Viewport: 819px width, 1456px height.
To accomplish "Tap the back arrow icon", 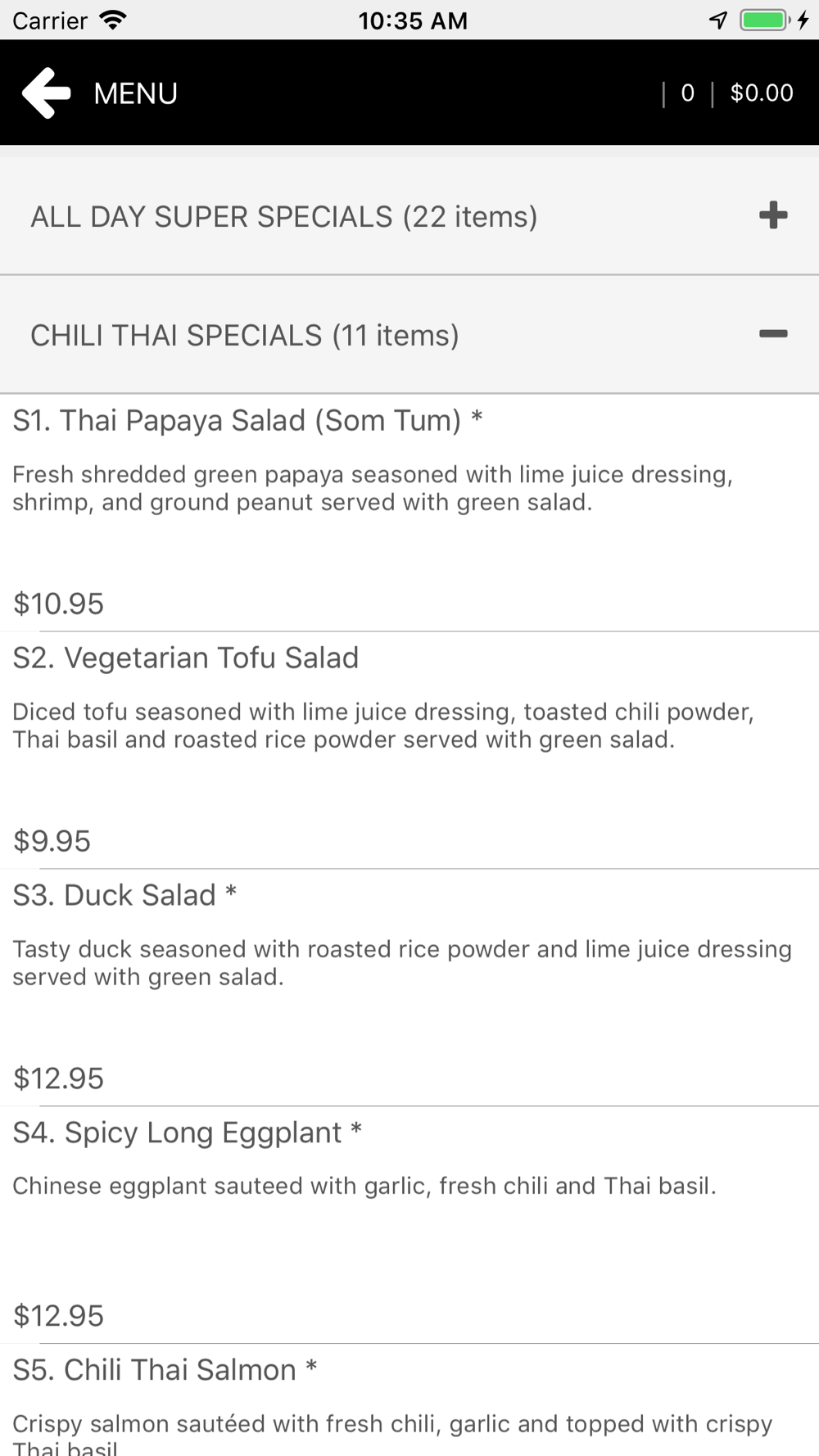I will 47,93.
